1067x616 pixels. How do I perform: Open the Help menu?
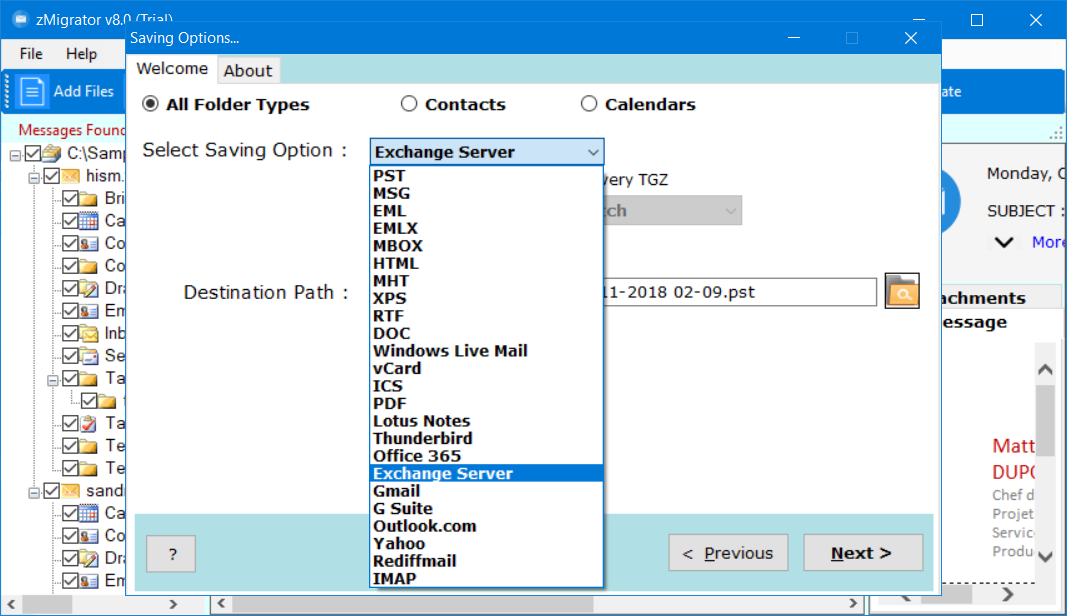(x=81, y=54)
